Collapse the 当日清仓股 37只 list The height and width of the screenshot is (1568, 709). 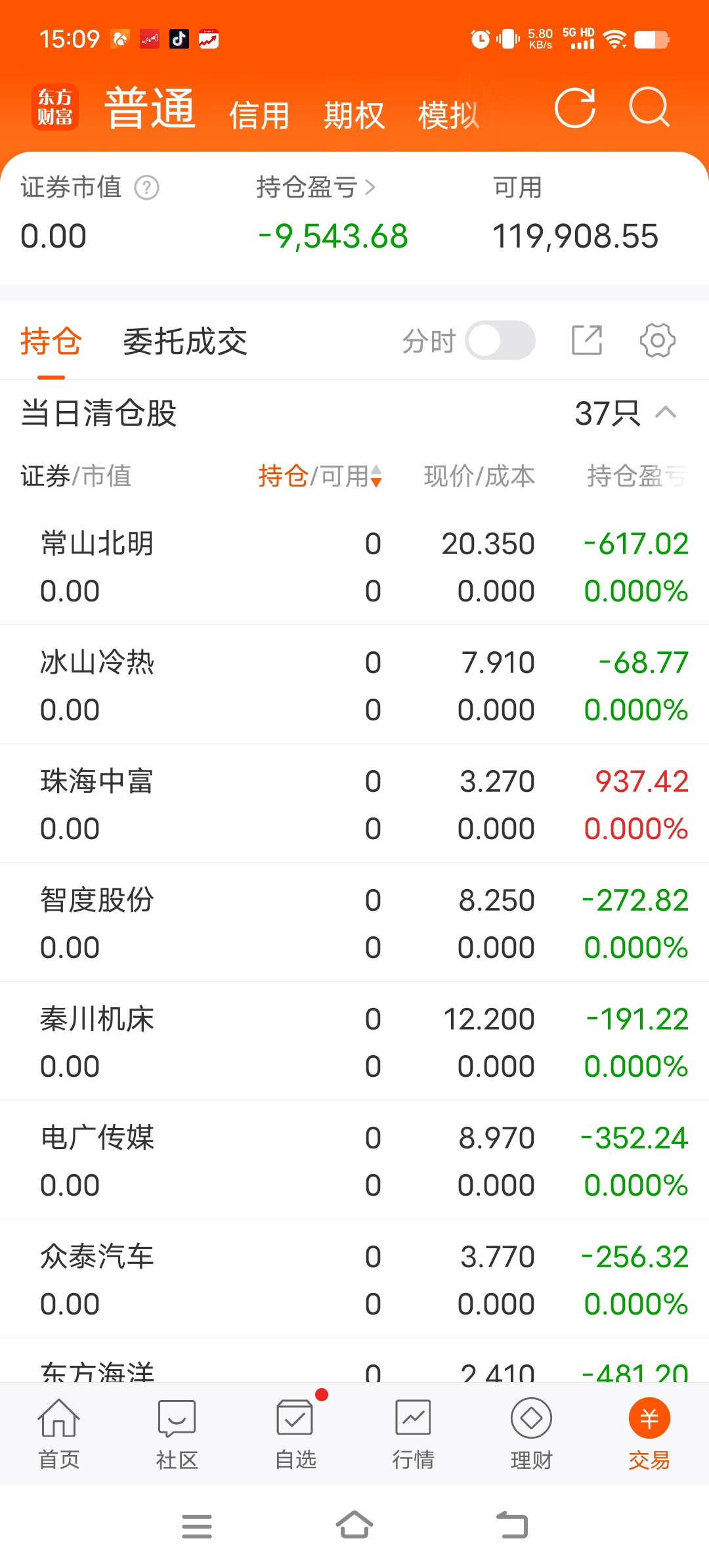point(666,413)
